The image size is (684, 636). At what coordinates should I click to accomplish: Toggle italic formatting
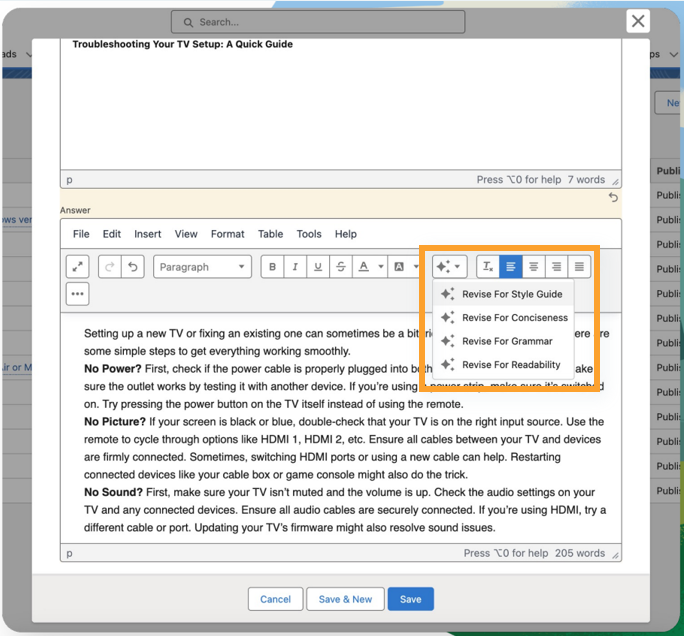295,267
